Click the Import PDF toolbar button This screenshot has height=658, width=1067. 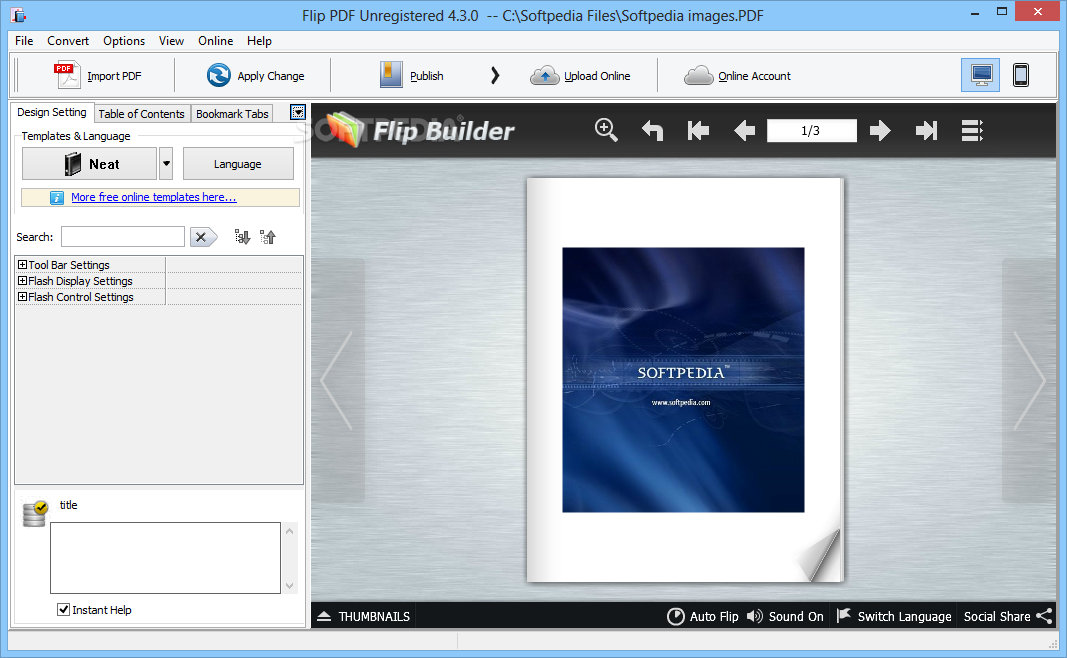click(x=98, y=76)
